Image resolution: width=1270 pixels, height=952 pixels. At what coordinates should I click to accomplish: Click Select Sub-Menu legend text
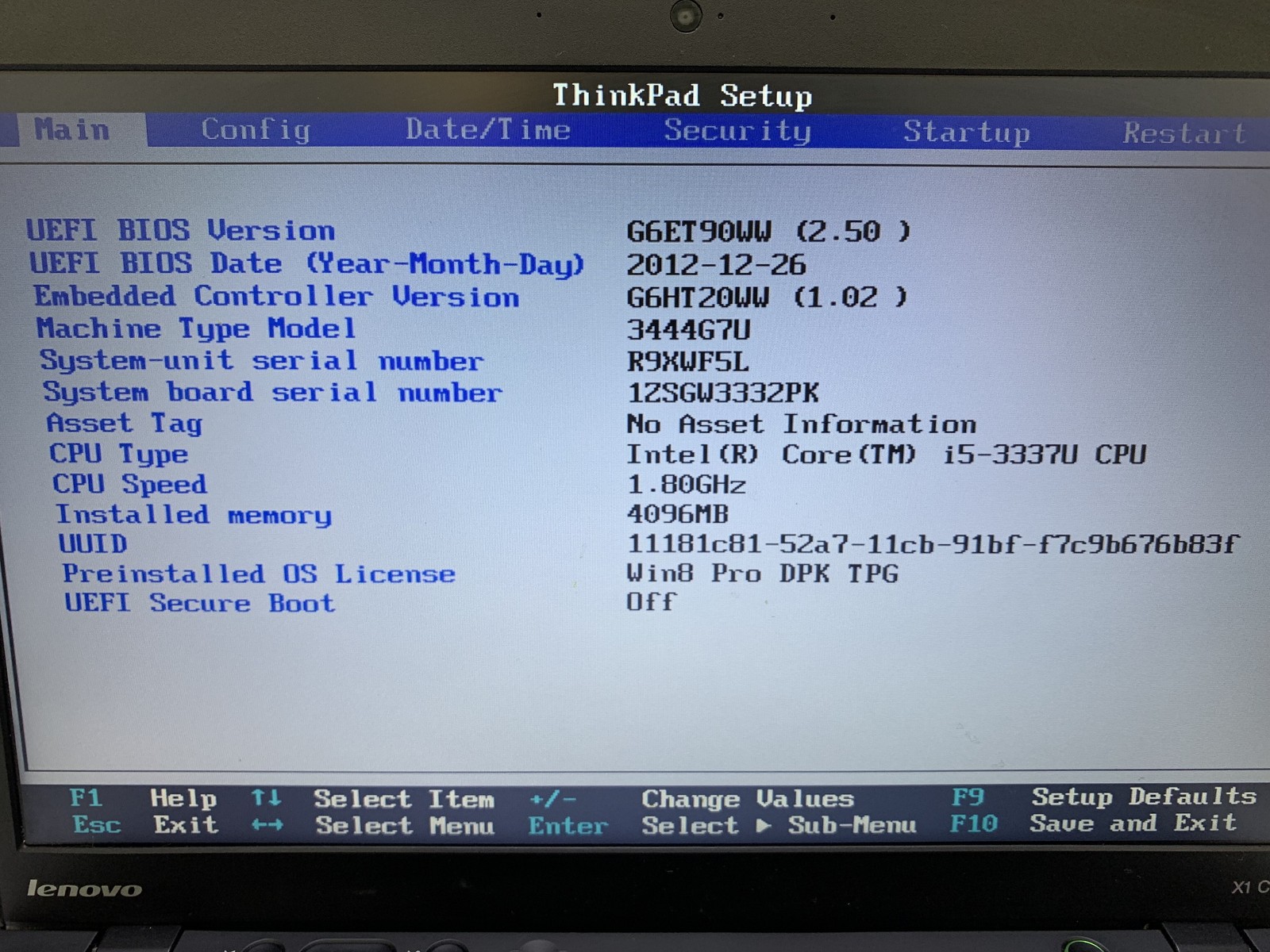(779, 826)
